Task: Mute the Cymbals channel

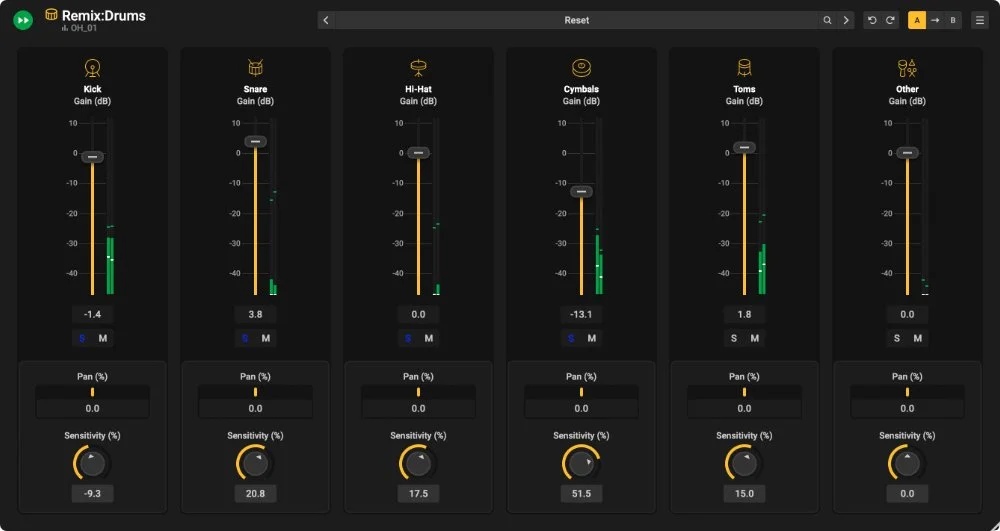Action: pos(592,338)
